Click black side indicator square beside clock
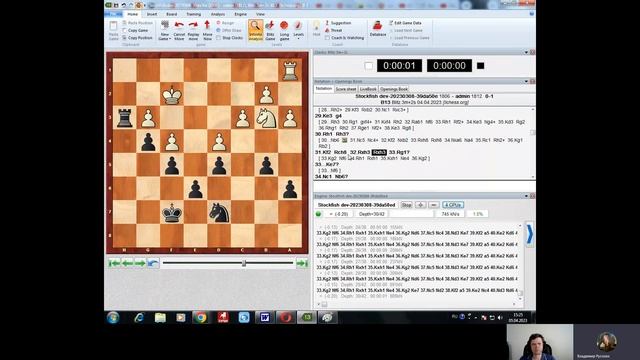The width and height of the screenshot is (640, 360). tap(480, 66)
